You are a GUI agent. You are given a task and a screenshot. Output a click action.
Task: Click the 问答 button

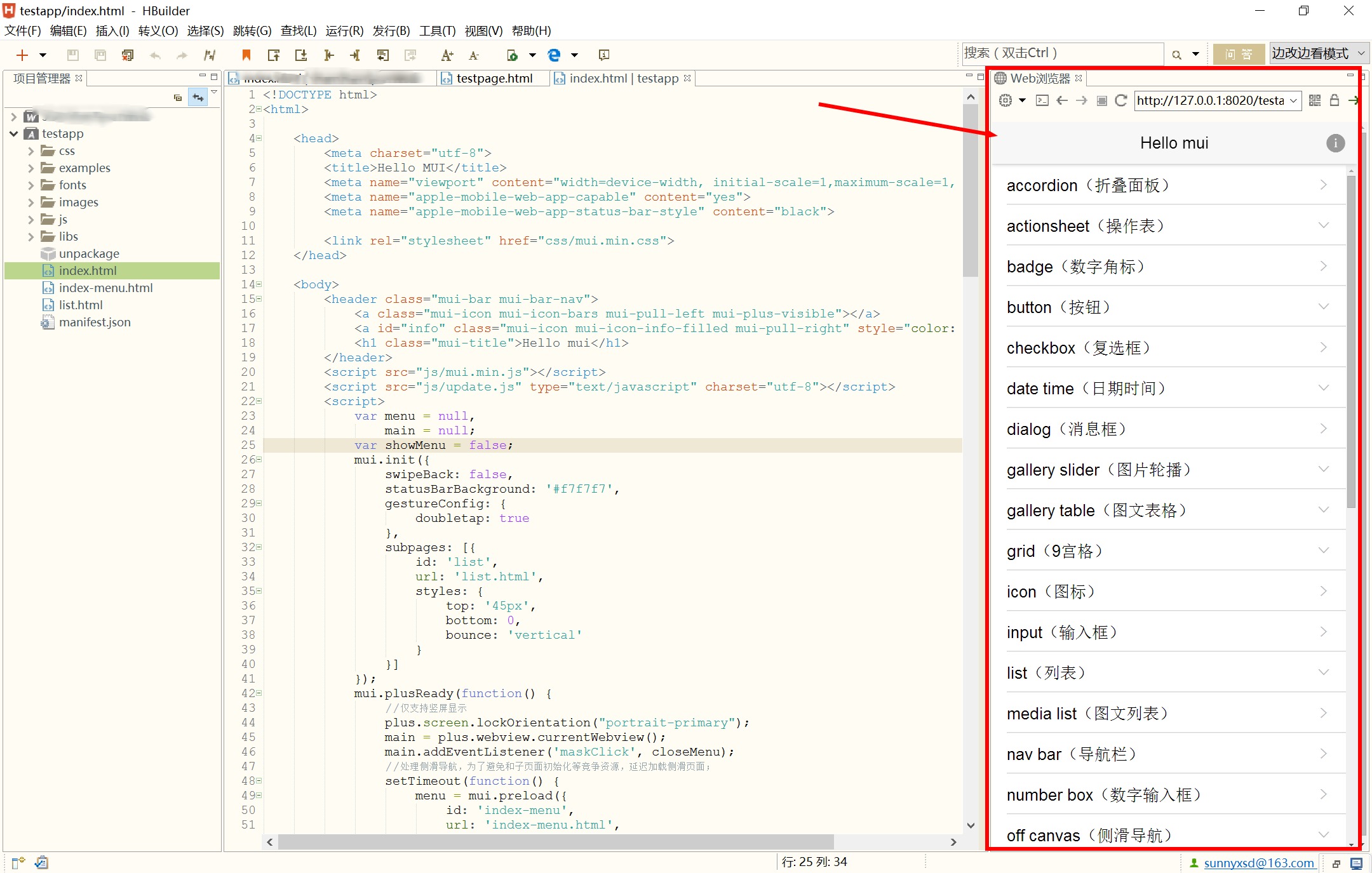click(x=1239, y=54)
